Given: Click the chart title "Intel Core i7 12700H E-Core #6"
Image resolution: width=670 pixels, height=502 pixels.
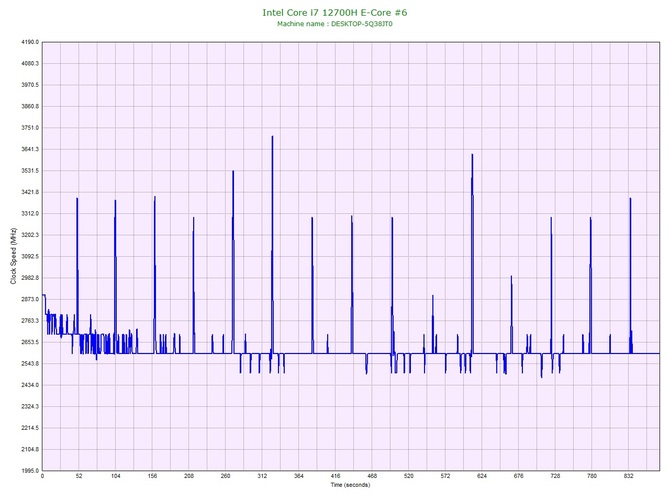Looking at the screenshot, I should pos(335,13).
